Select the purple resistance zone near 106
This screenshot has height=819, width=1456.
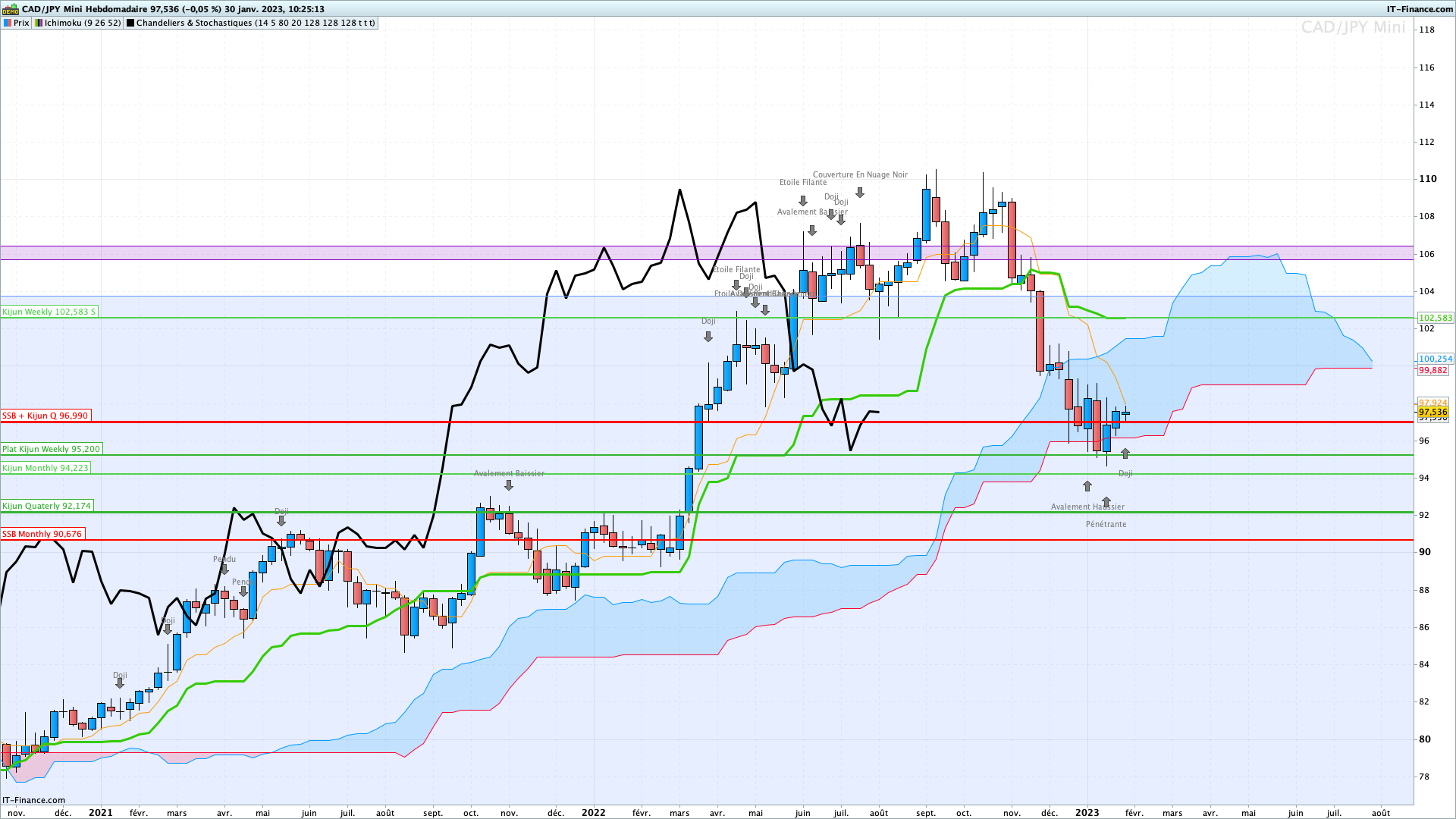707,253
